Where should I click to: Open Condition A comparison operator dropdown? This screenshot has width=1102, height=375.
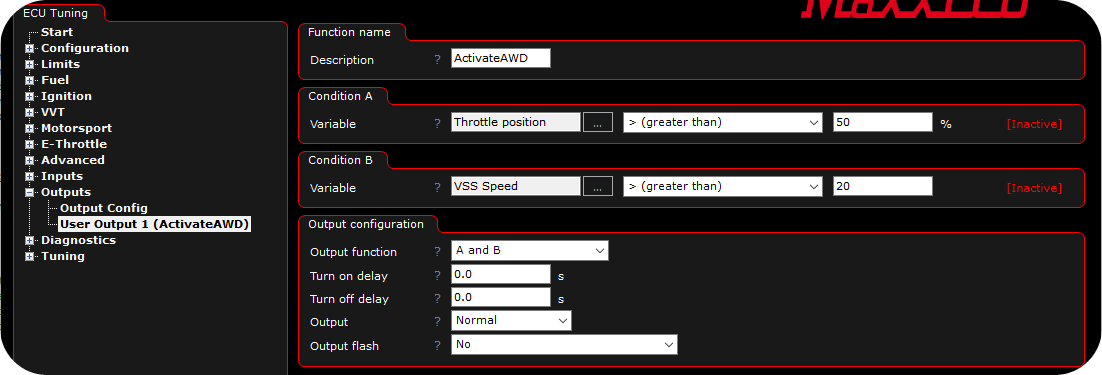pyautogui.click(x=722, y=122)
